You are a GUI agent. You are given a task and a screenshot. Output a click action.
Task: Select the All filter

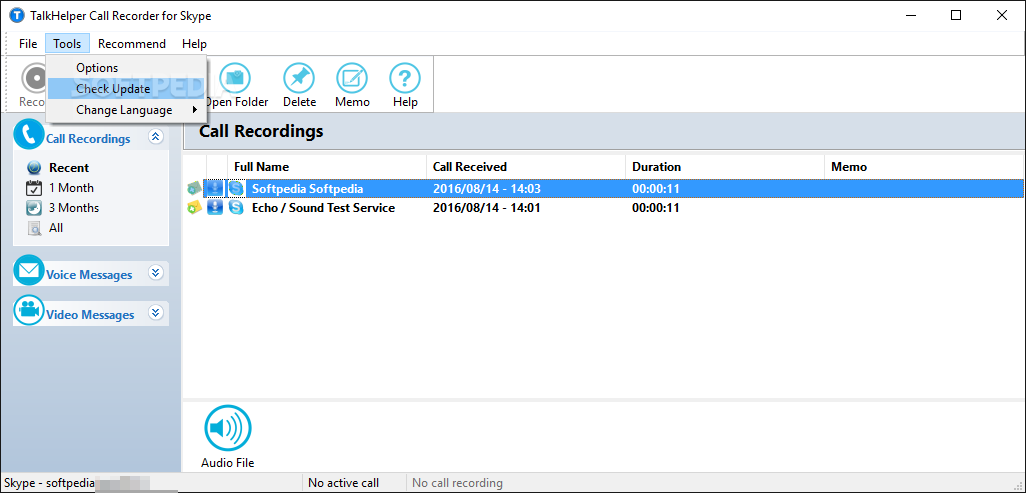[x=56, y=228]
